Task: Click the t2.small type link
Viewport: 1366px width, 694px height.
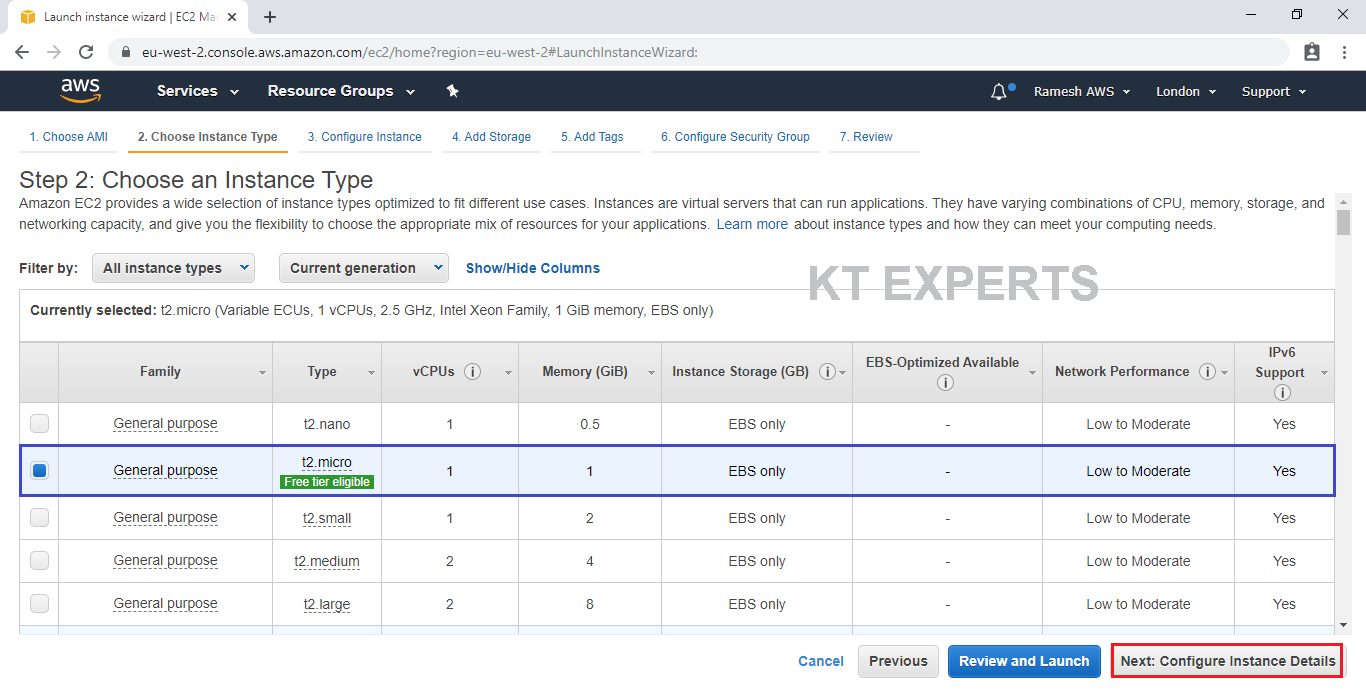Action: pos(327,518)
